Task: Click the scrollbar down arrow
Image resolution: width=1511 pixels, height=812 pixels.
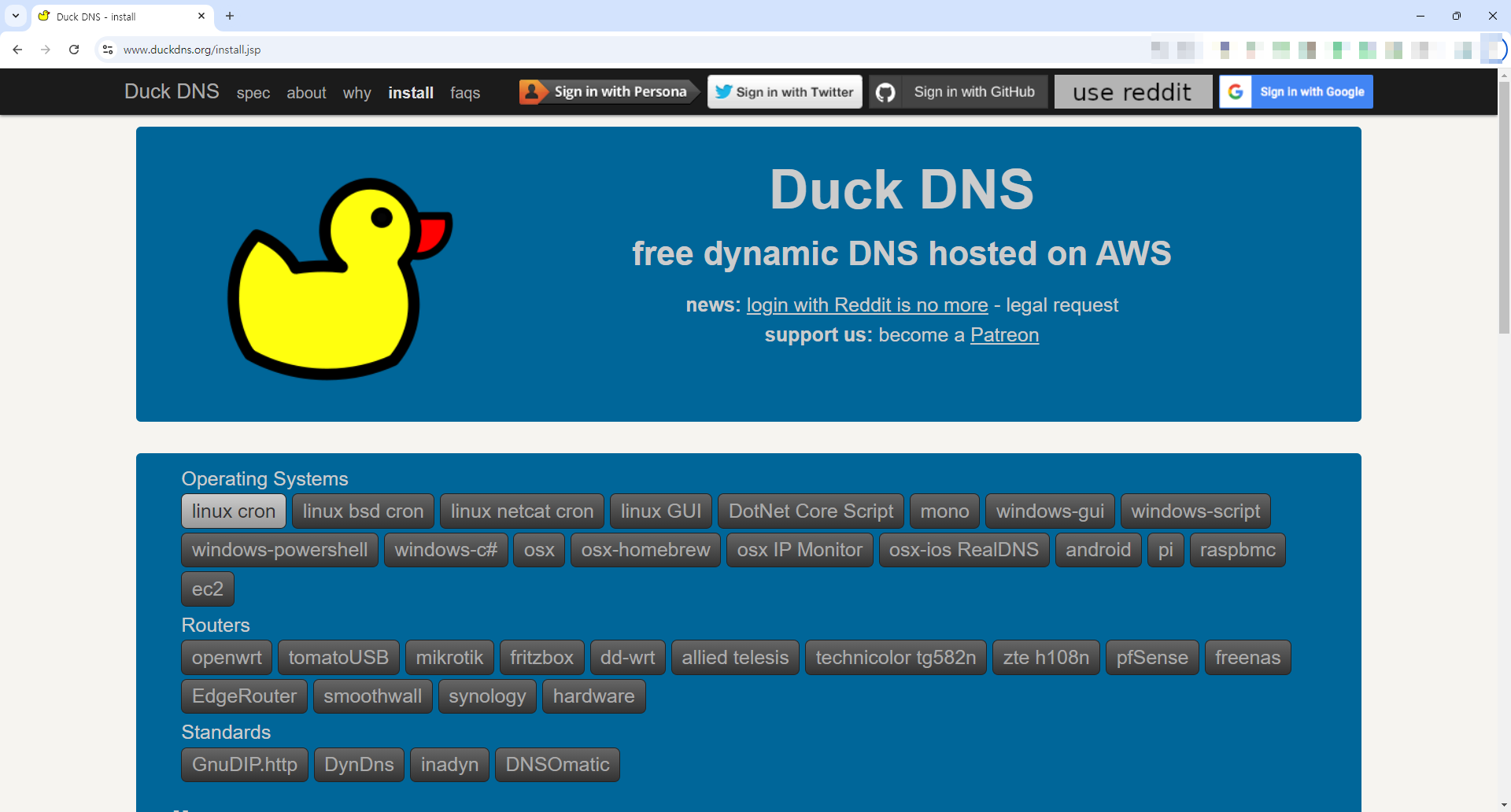Action: pyautogui.click(x=1504, y=805)
